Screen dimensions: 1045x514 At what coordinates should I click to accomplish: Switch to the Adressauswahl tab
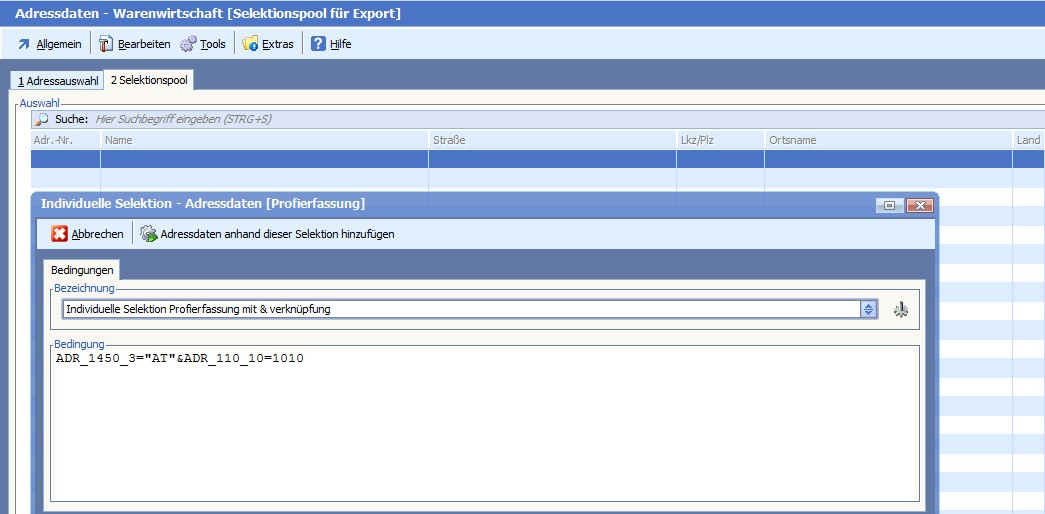click(57, 80)
